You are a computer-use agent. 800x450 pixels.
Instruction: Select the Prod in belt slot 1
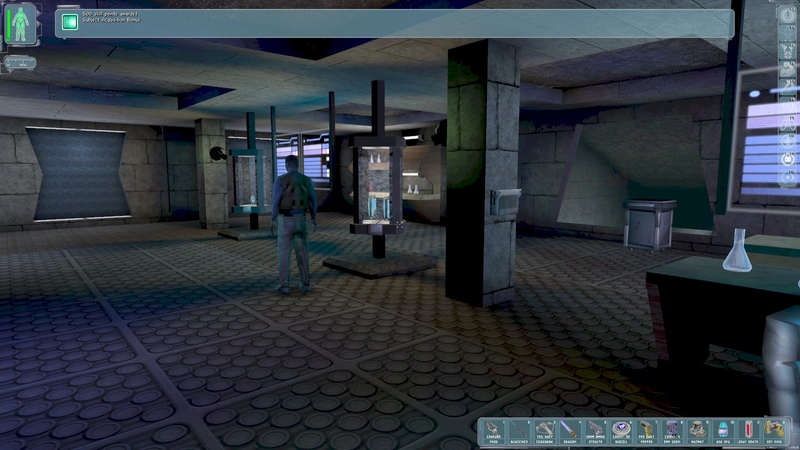click(x=493, y=431)
